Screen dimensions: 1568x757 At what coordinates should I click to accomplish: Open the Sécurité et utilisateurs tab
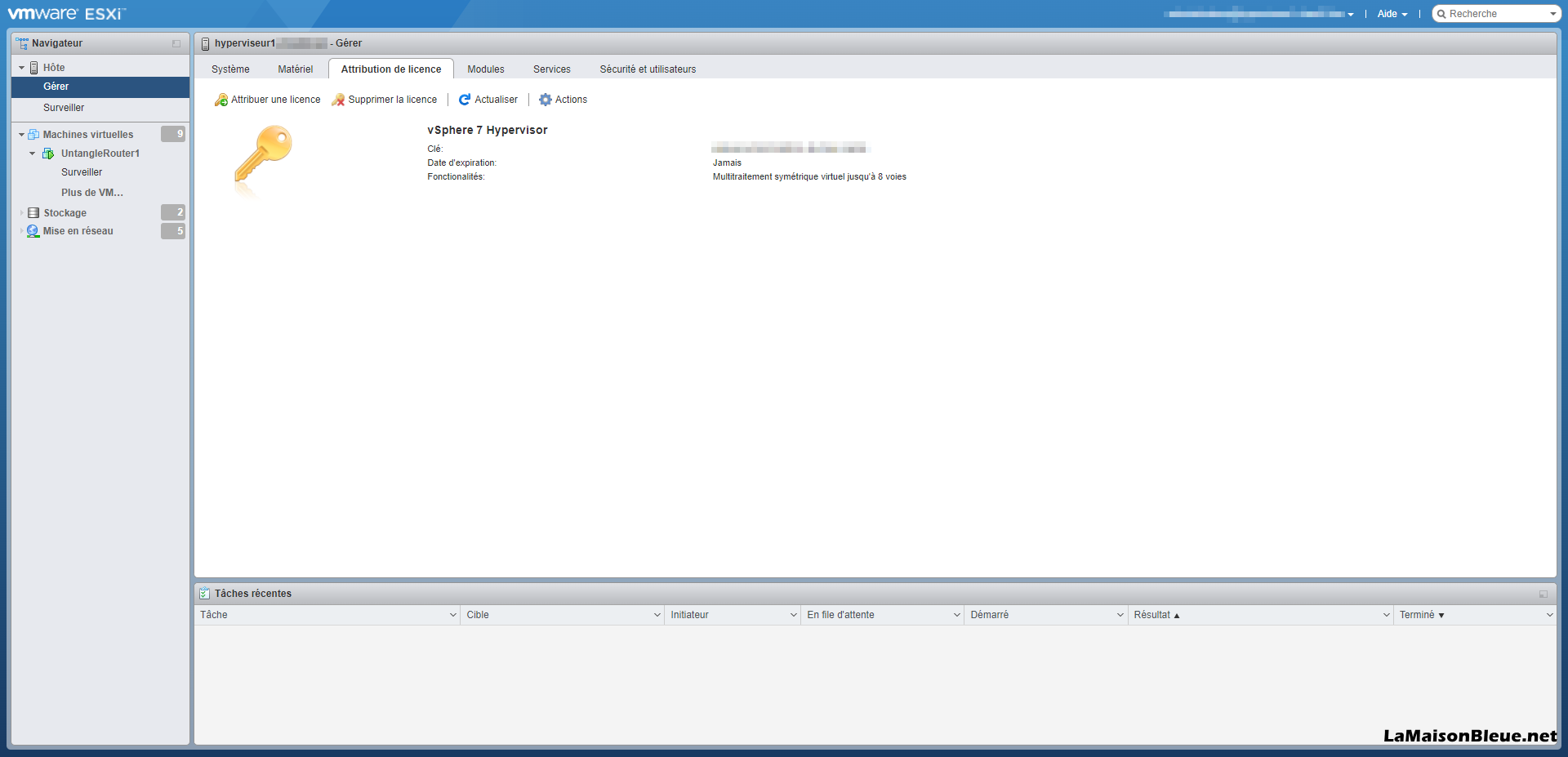pos(648,69)
